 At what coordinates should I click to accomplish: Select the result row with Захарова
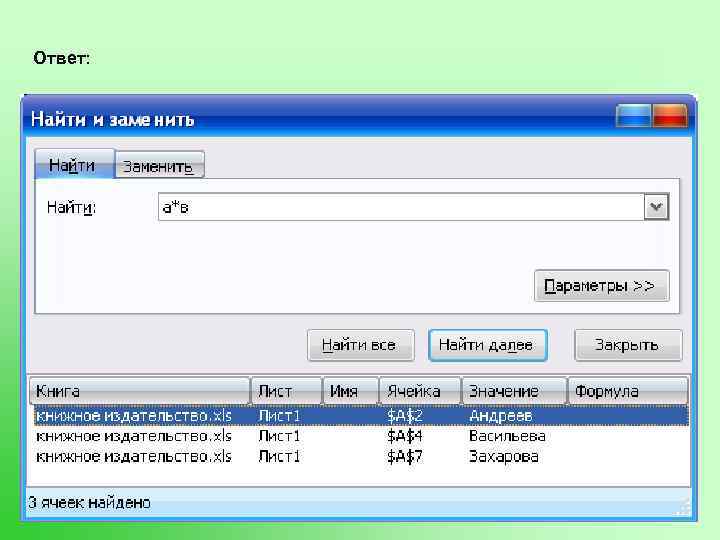(361, 456)
